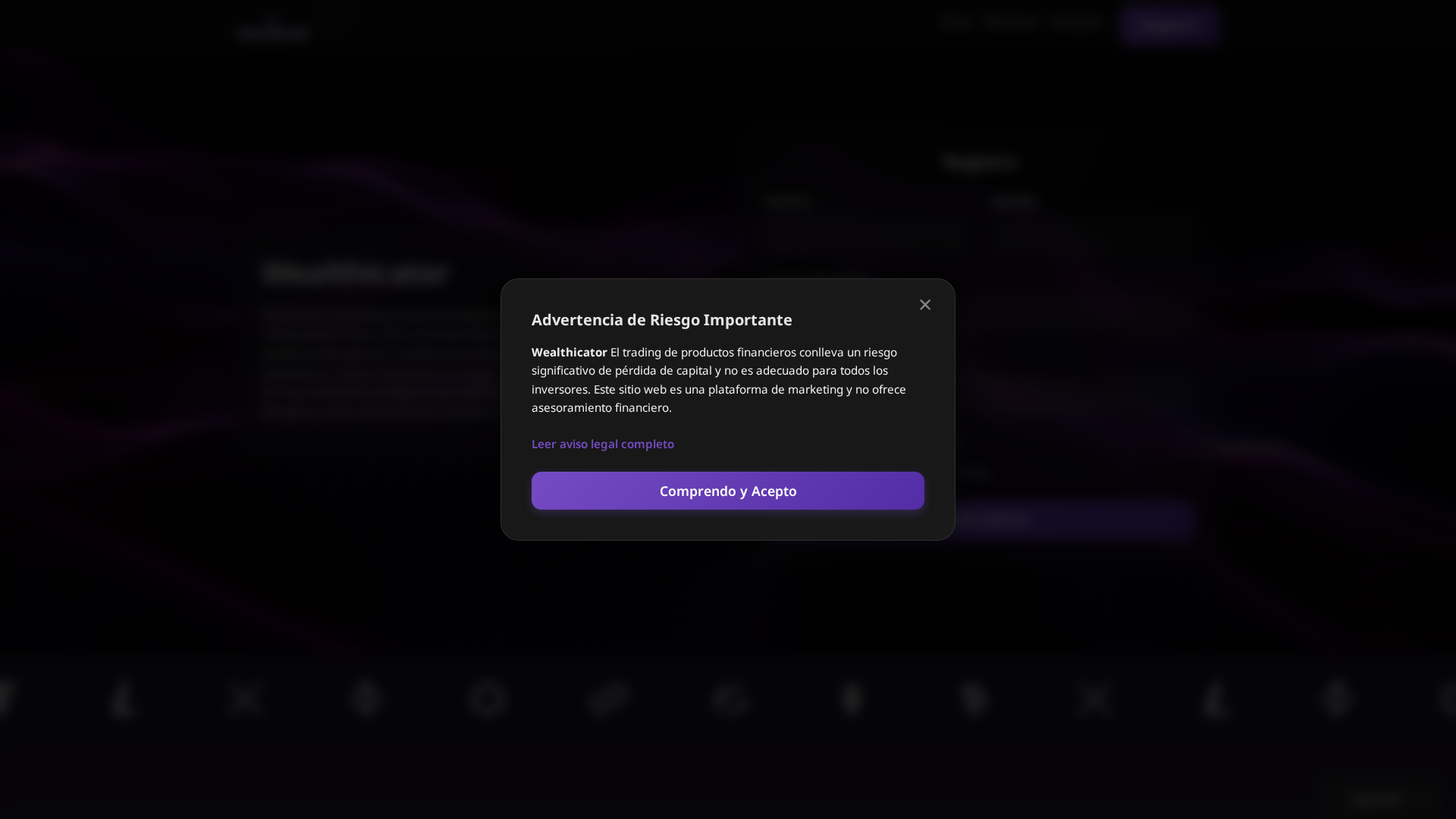
Task: Click the Comprendo y Acepto button
Action: point(727,491)
